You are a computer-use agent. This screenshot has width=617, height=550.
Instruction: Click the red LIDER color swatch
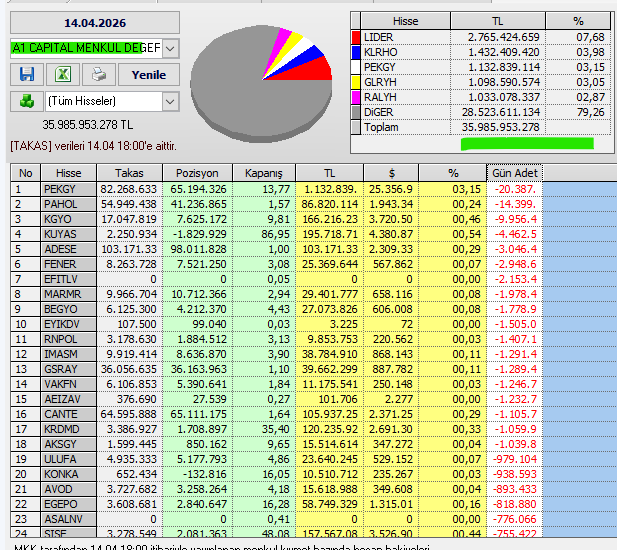point(356,37)
